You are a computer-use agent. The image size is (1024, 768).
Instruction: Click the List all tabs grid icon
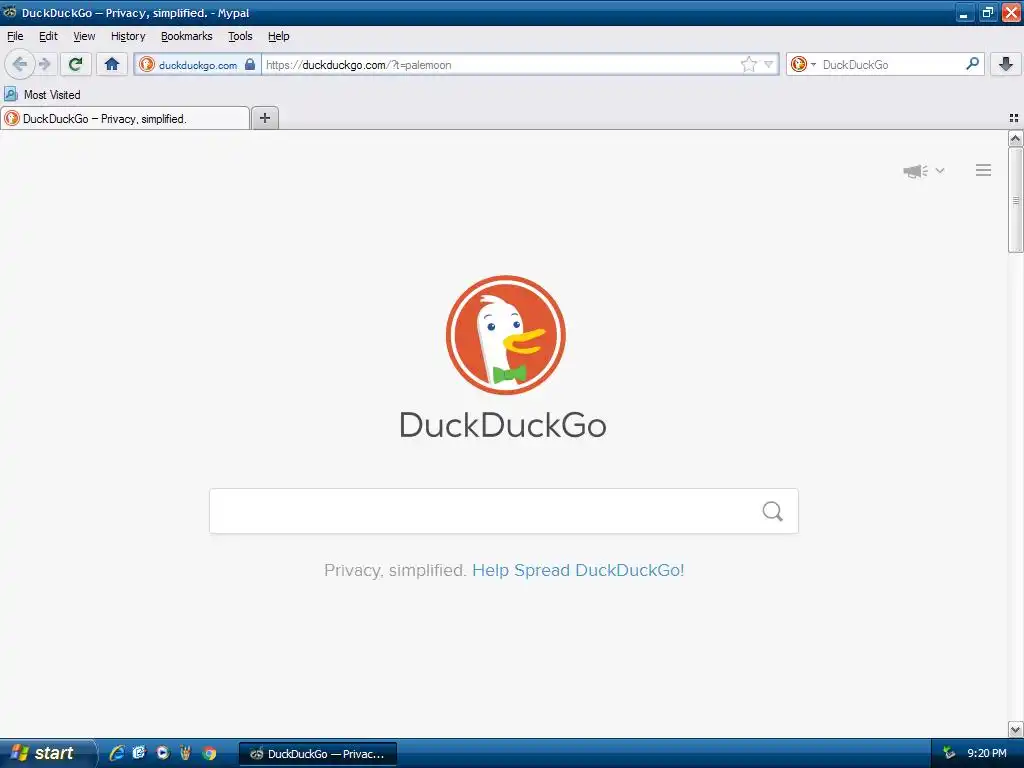point(1014,118)
